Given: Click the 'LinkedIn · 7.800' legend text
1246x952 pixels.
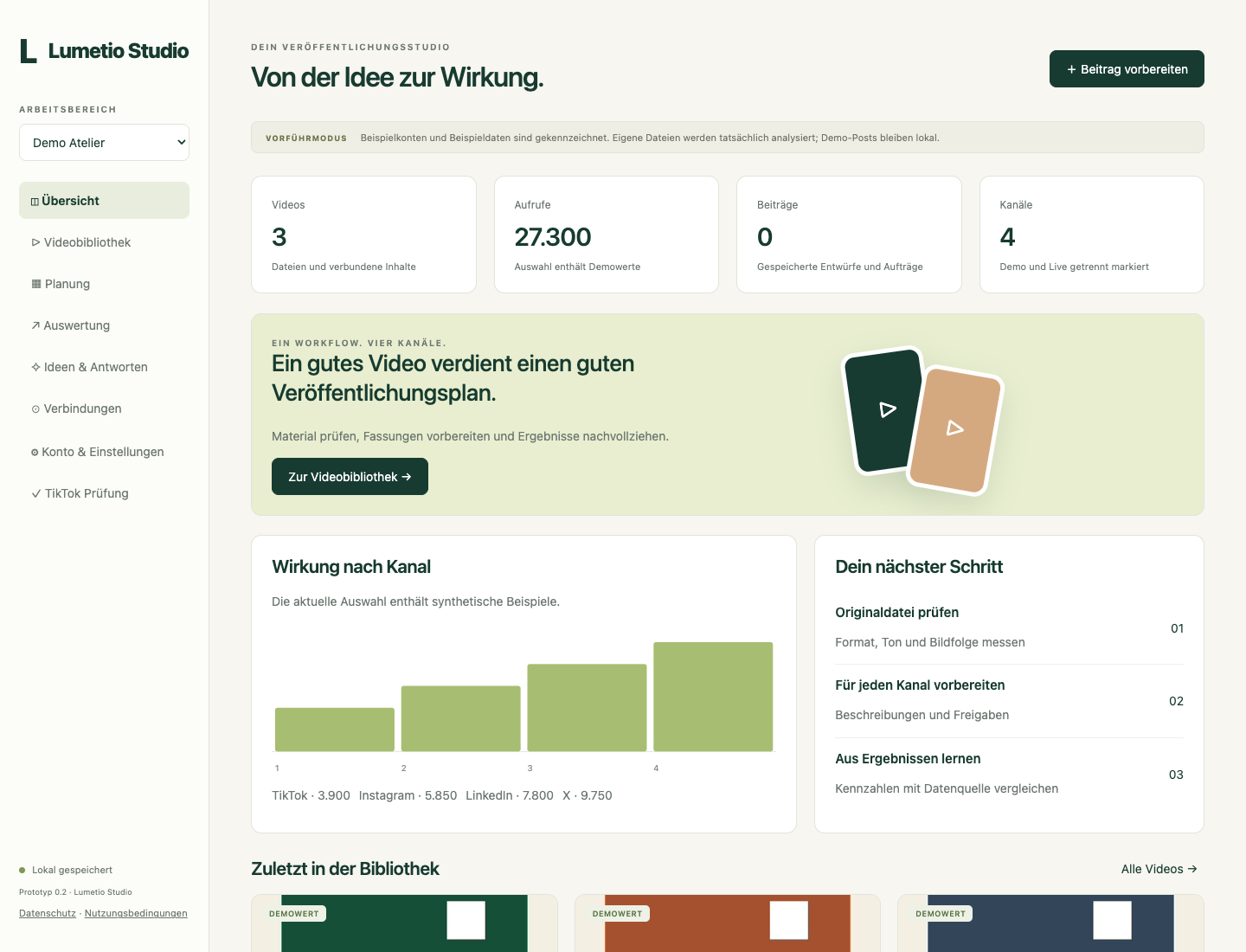Looking at the screenshot, I should coord(510,795).
